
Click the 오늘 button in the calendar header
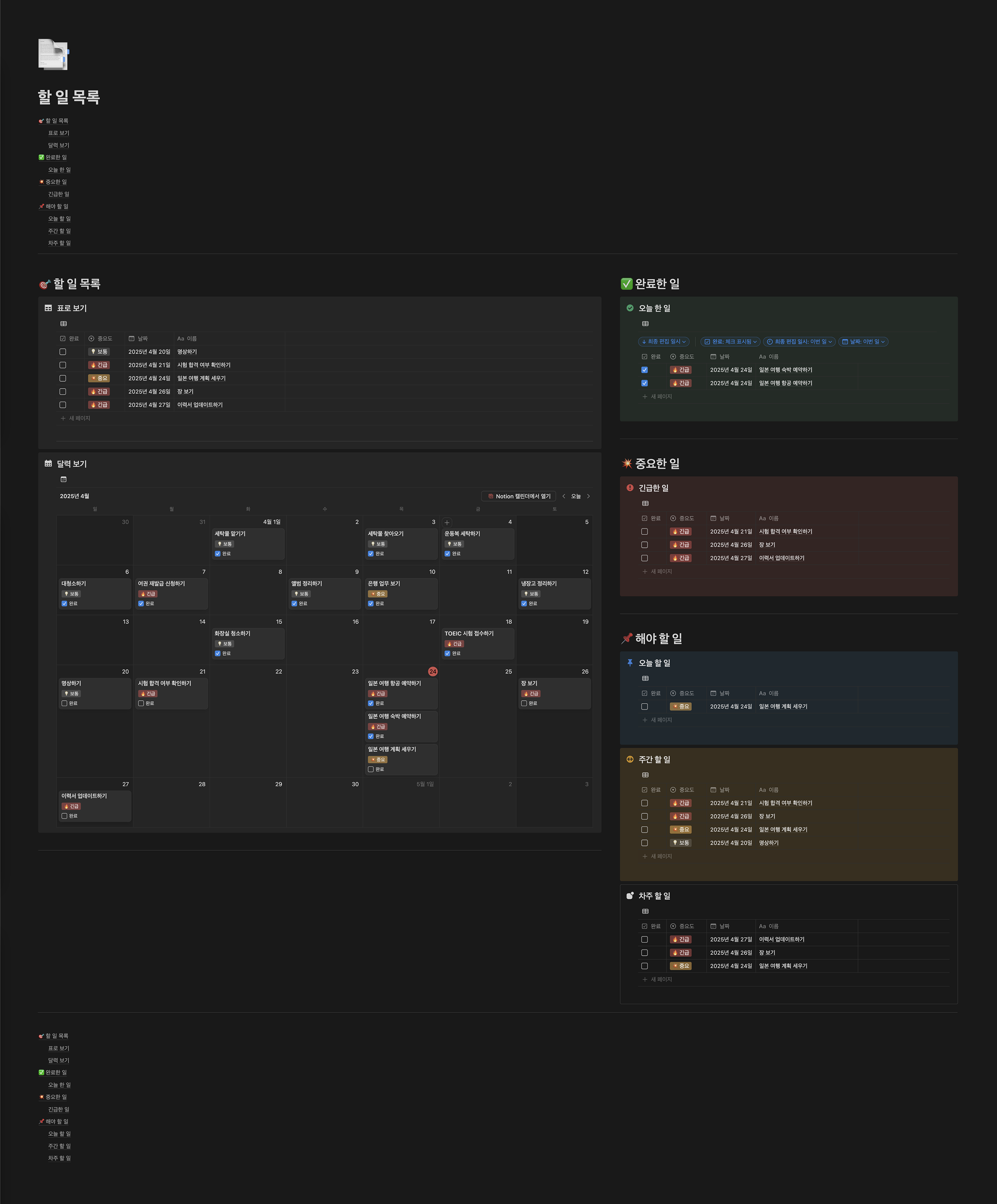click(x=575, y=496)
